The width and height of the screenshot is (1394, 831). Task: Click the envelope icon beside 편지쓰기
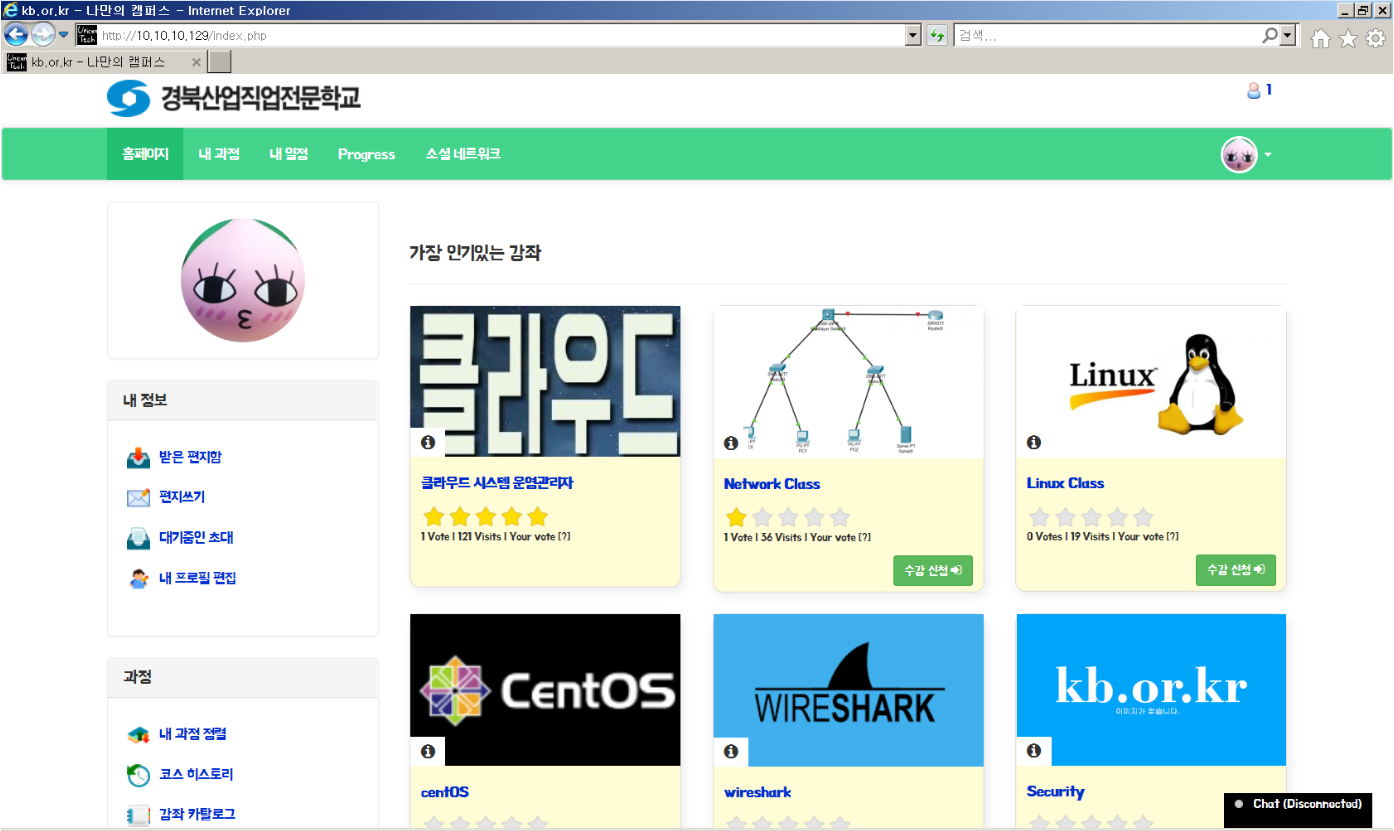point(138,498)
